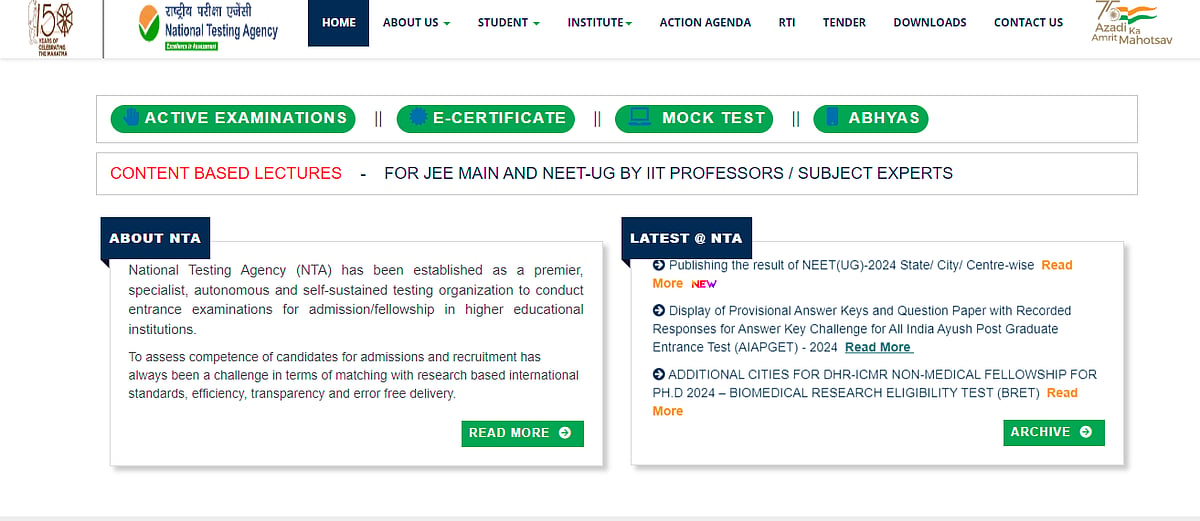The image size is (1200, 521).
Task: Select the hand icon in Active Examinations
Action: coord(131,118)
